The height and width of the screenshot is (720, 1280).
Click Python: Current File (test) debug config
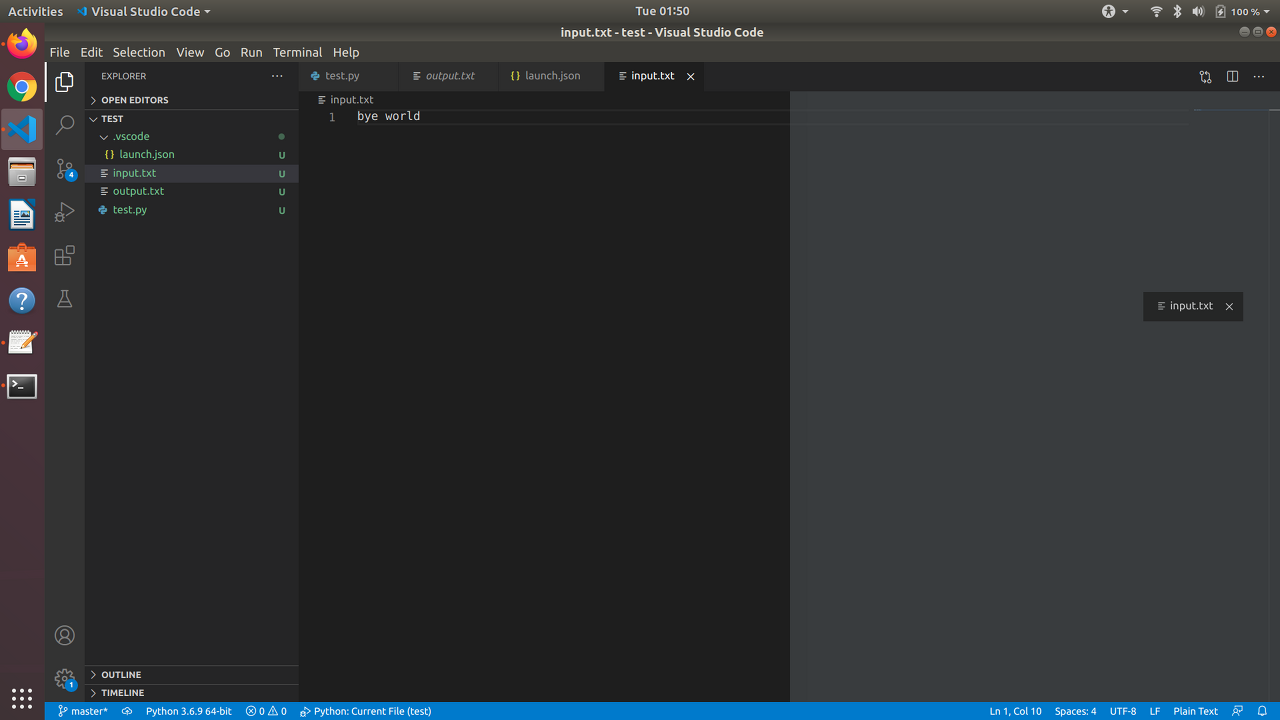click(365, 711)
